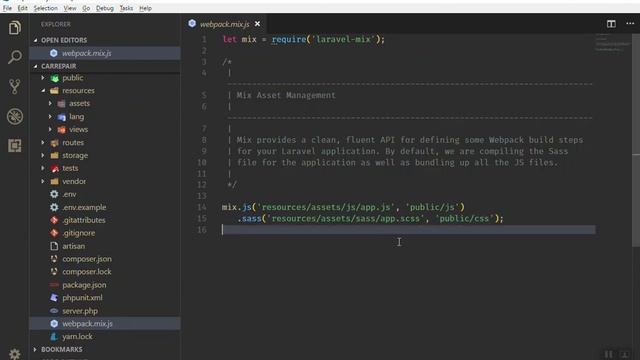Image resolution: width=640 pixels, height=360 pixels.
Task: Open the editor's more actions ellipsis menu
Action: coord(630,24)
